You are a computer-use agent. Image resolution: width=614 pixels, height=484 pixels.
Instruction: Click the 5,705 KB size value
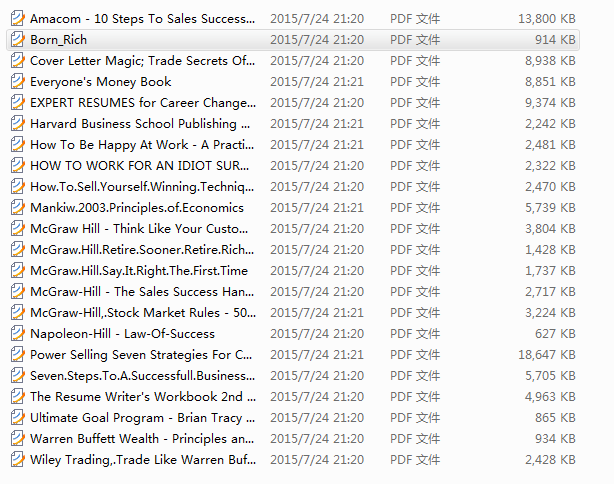tap(551, 376)
